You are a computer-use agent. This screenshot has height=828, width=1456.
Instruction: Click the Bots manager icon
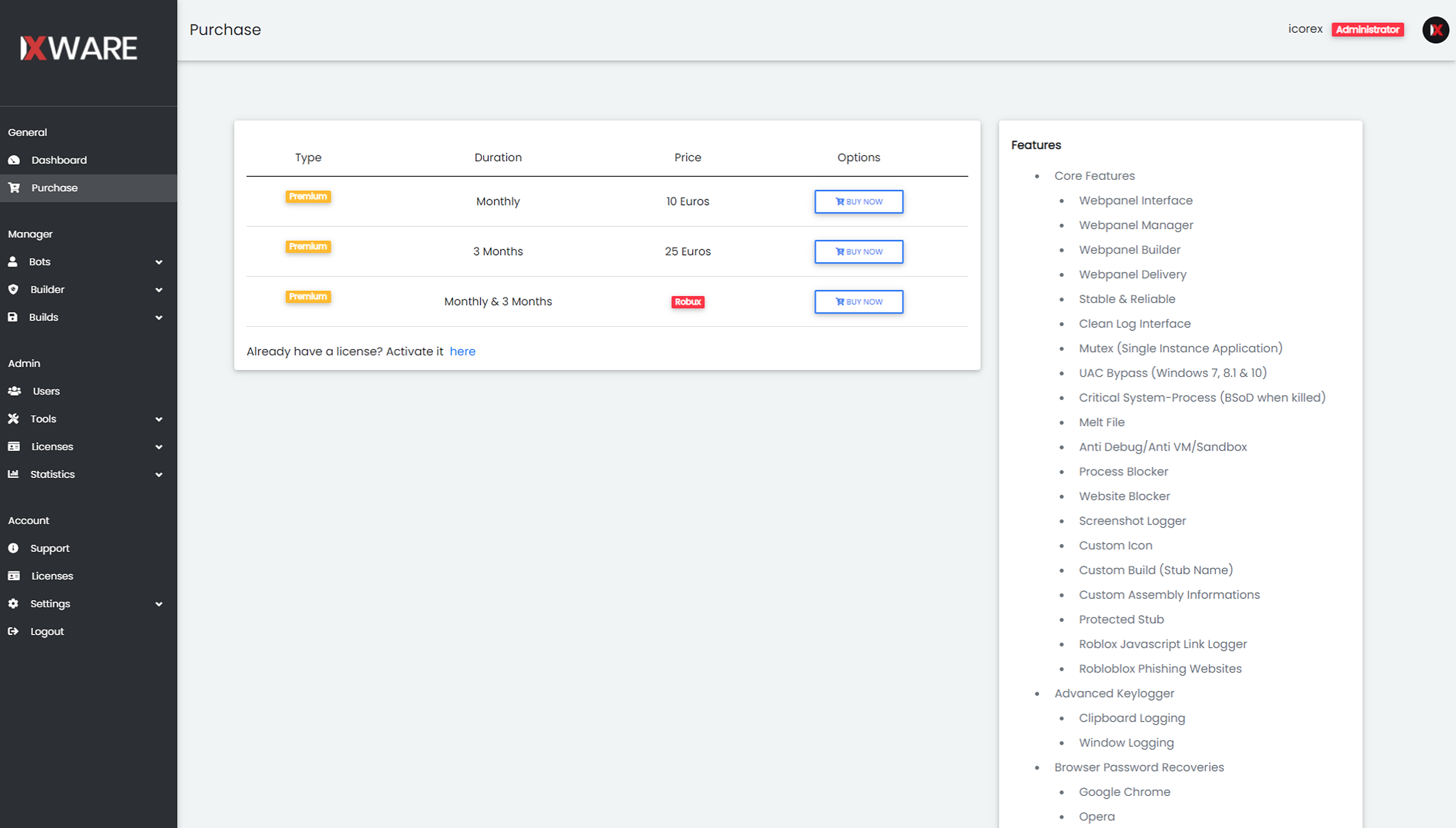(x=14, y=261)
